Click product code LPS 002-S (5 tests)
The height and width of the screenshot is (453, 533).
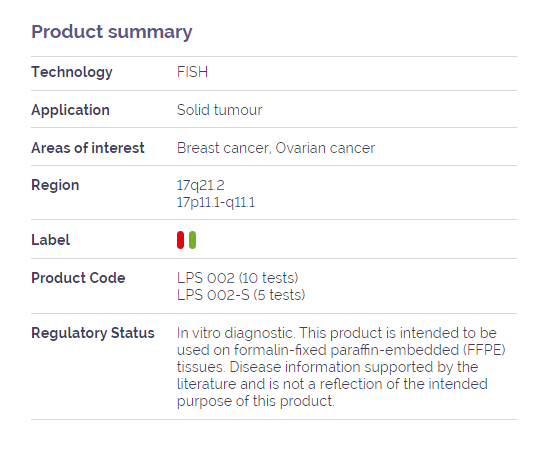coord(241,295)
